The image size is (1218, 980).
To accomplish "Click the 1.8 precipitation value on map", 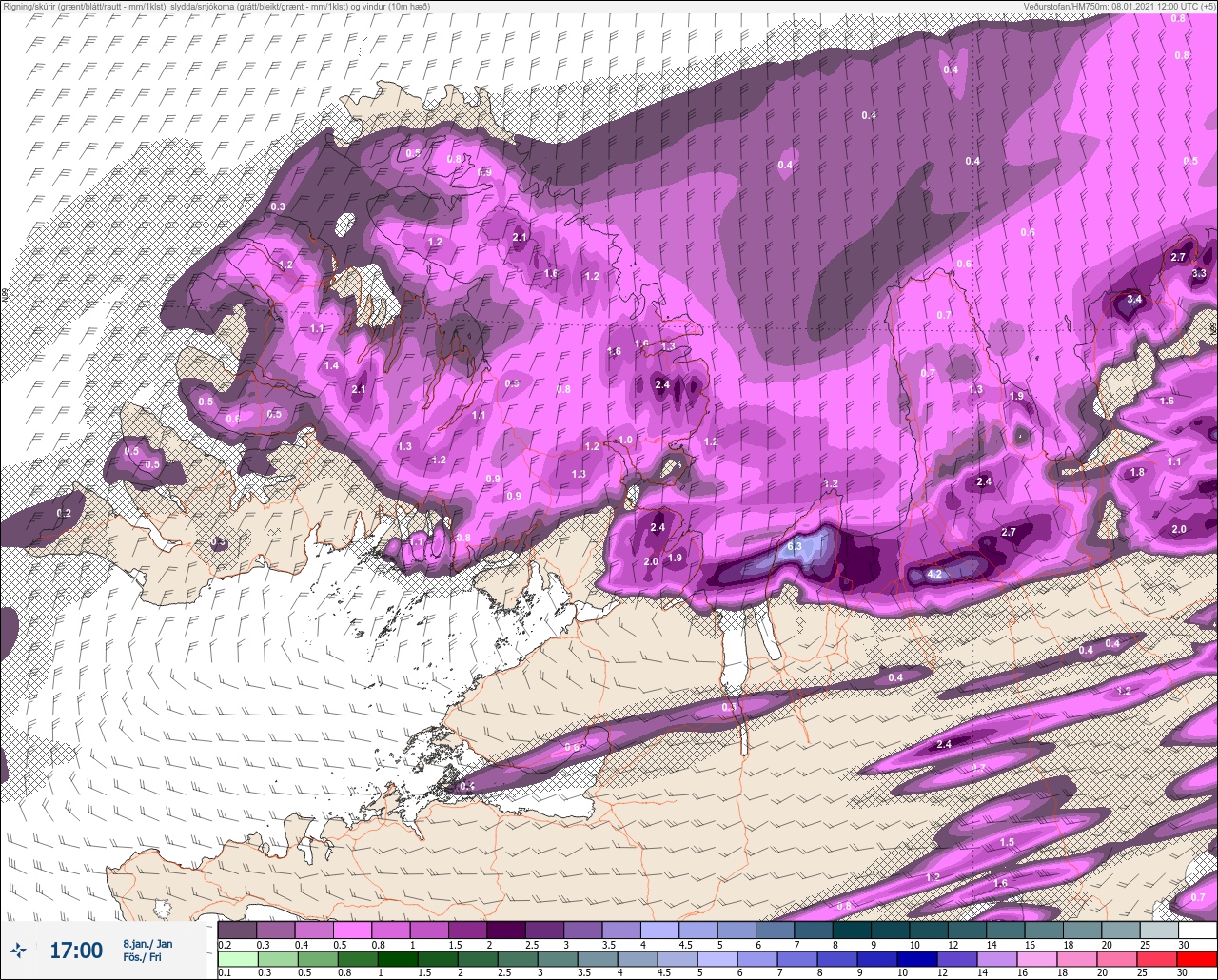I will click(1137, 472).
